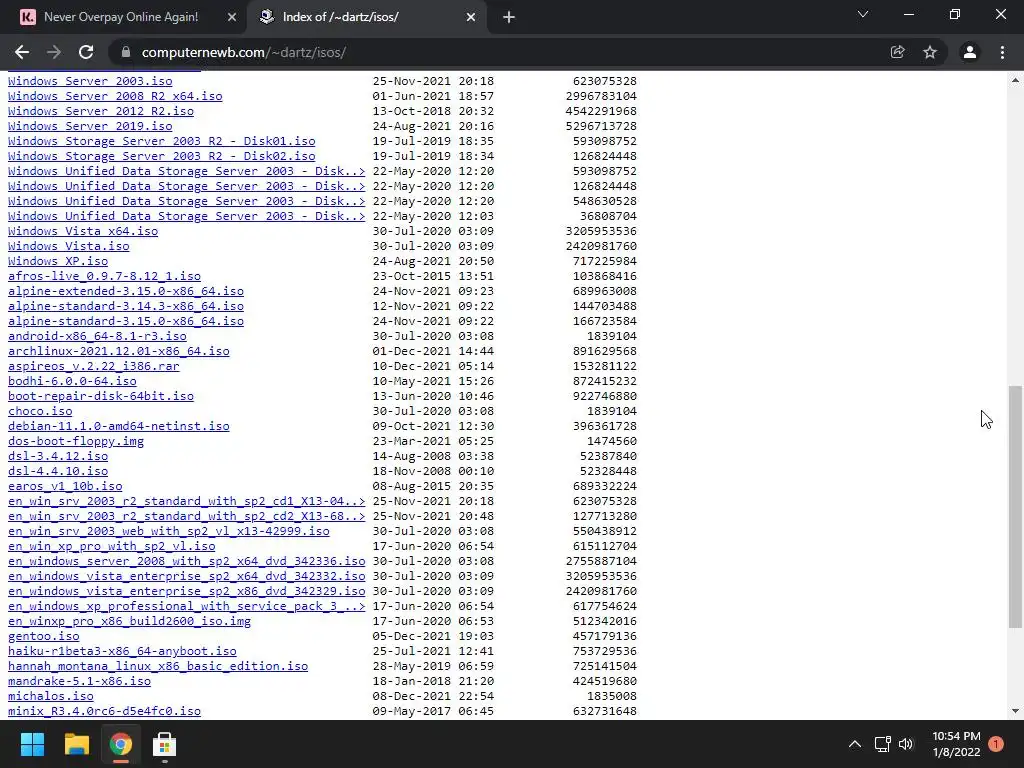The width and height of the screenshot is (1024, 768).
Task: Download debian-11.1.0-amd64-netinst.iso
Action: (119, 426)
